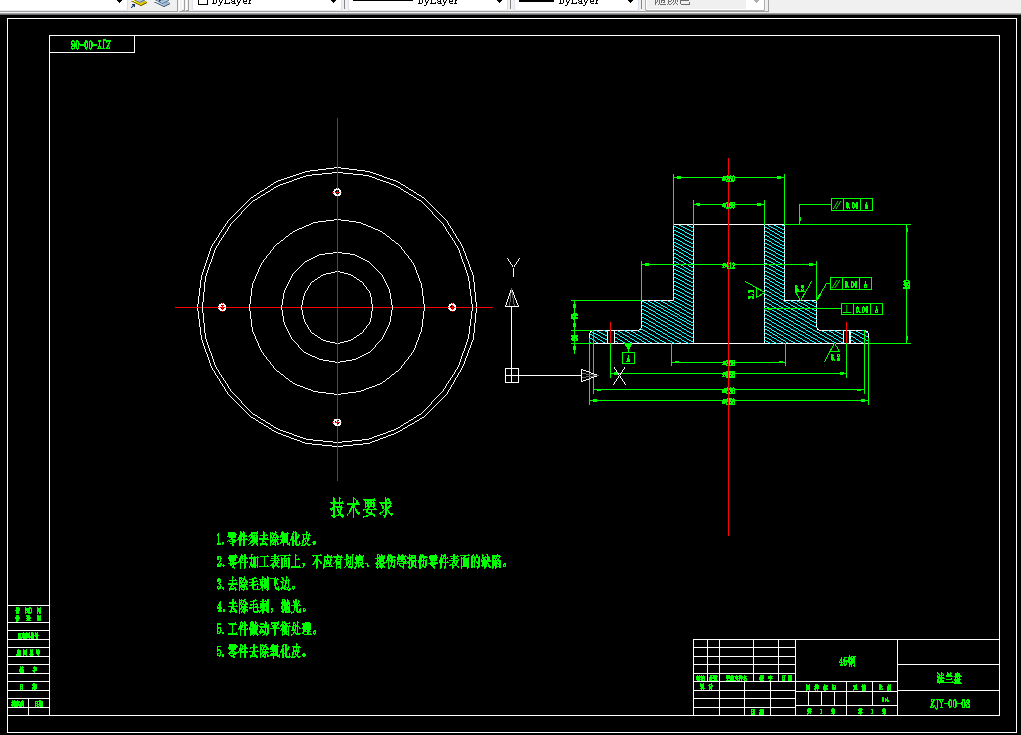Select note '1.零件须去除氧化皮。'
The height and width of the screenshot is (735, 1021).
(x=267, y=539)
